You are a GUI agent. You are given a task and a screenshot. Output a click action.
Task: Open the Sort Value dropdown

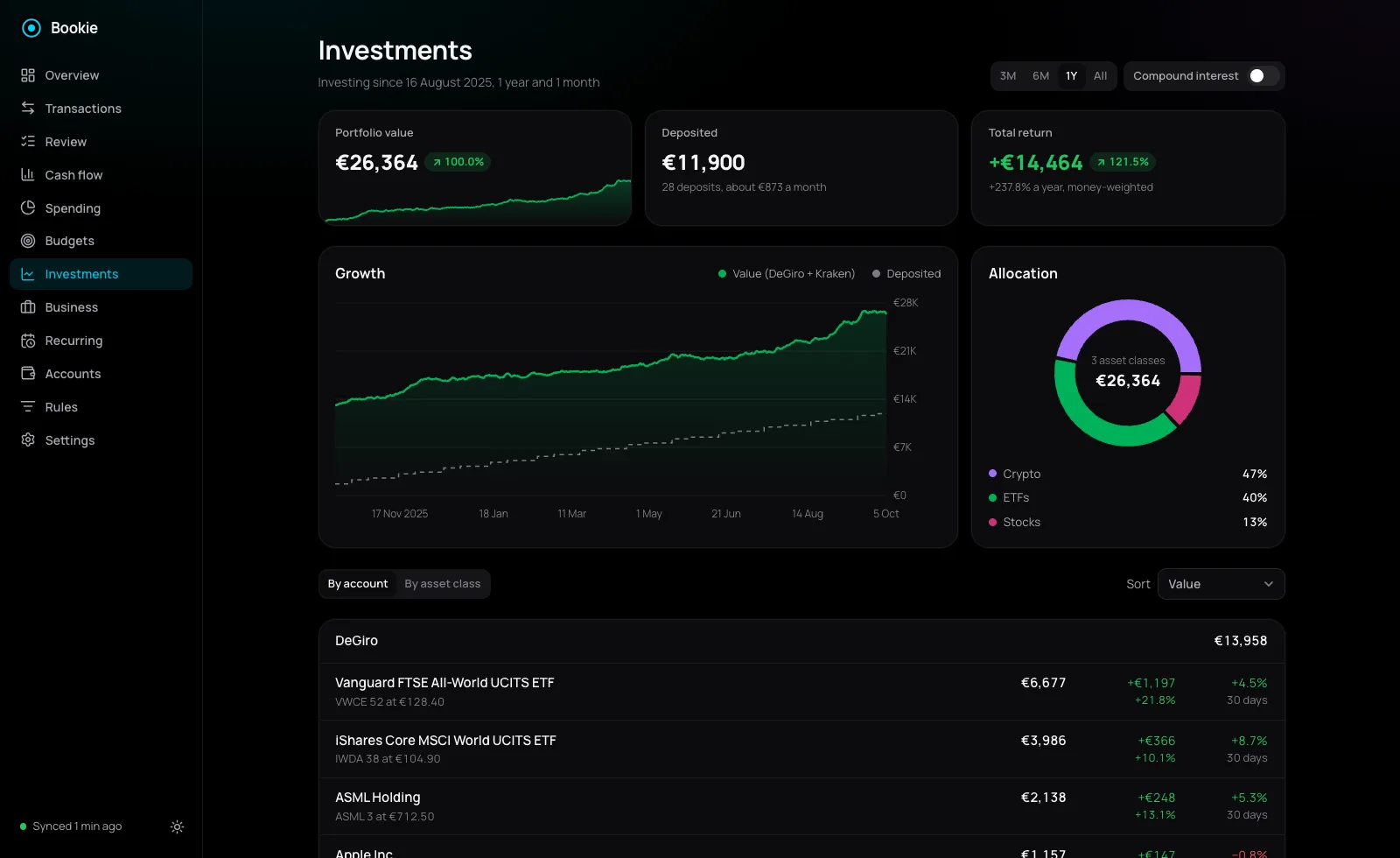[1221, 584]
